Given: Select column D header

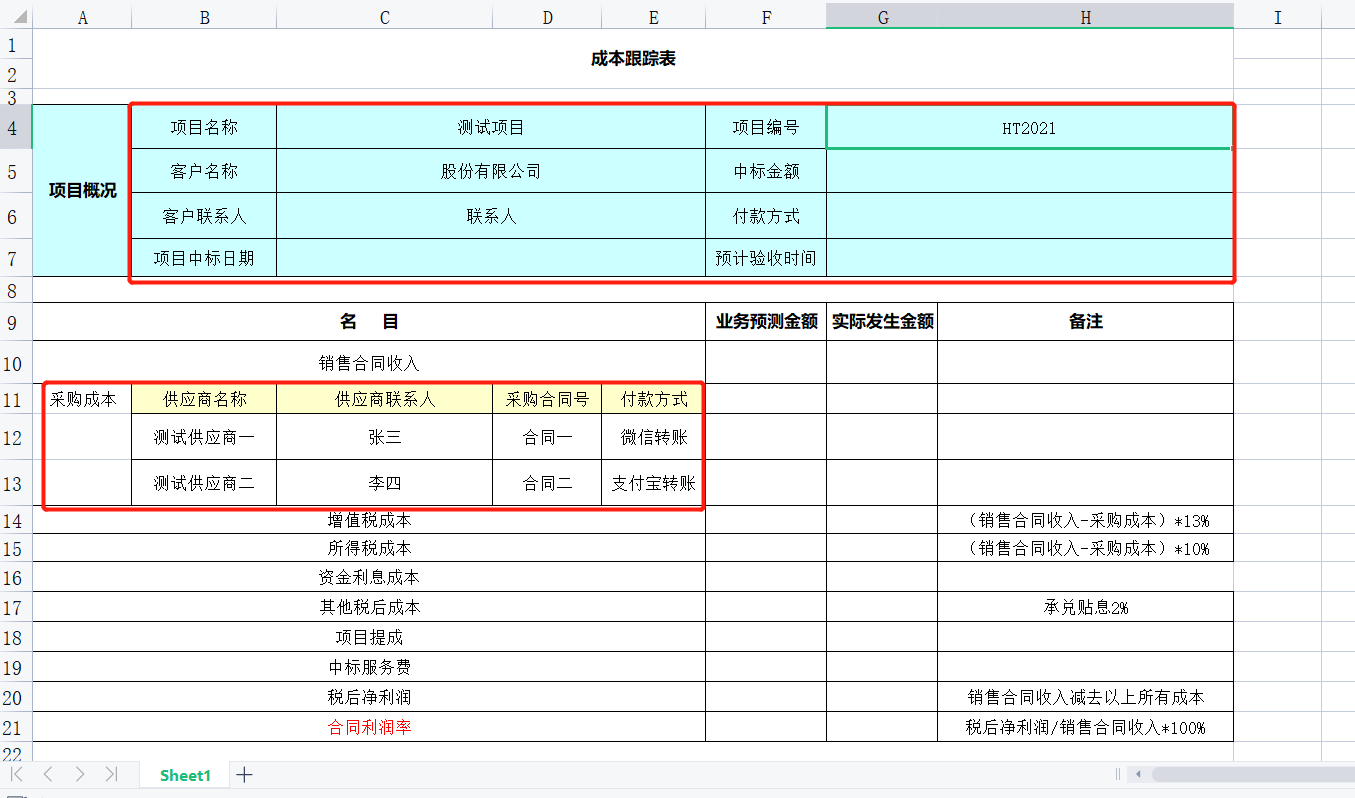Looking at the screenshot, I should pyautogui.click(x=547, y=17).
